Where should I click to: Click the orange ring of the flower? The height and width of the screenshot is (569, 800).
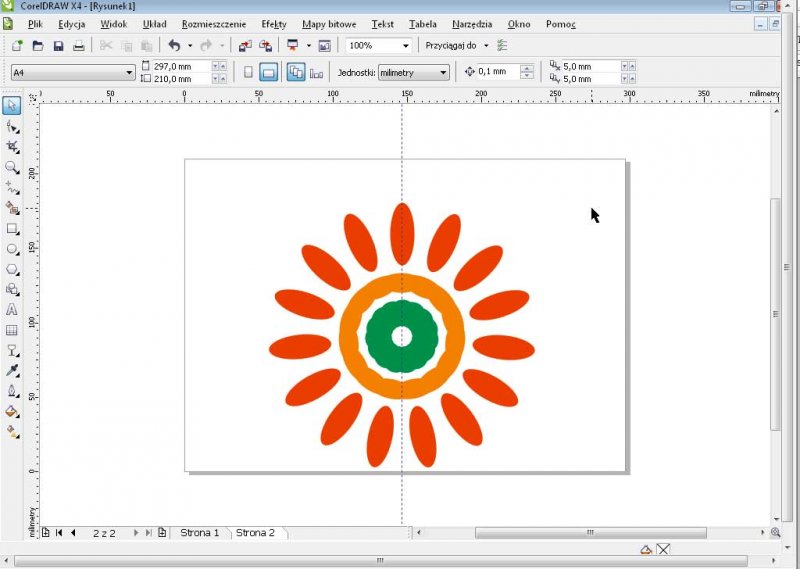pos(350,336)
